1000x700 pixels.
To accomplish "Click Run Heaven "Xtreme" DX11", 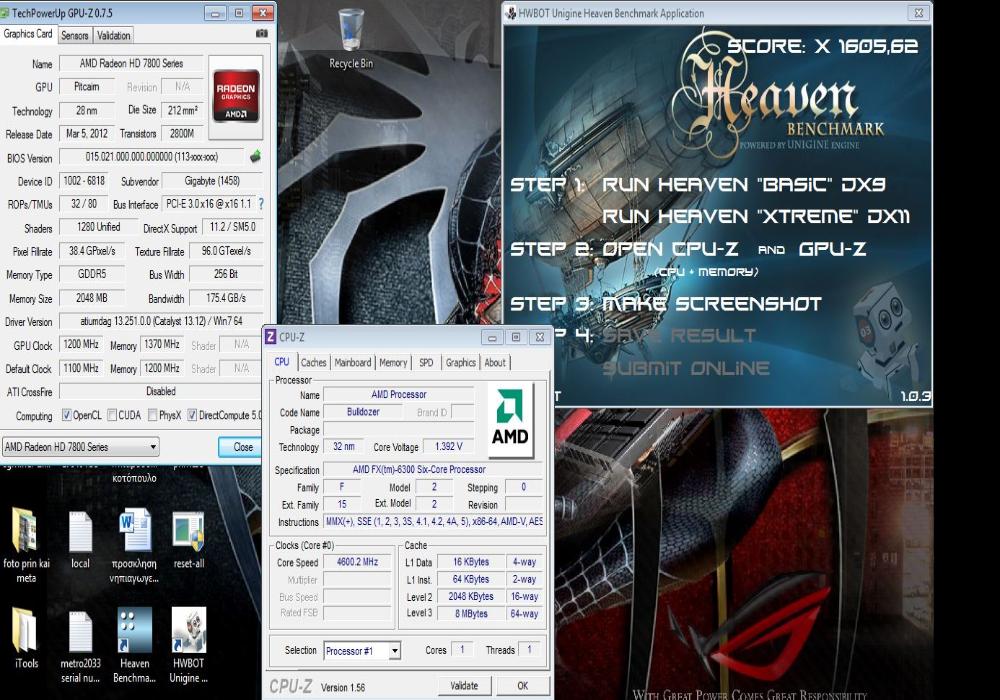I will 756,217.
